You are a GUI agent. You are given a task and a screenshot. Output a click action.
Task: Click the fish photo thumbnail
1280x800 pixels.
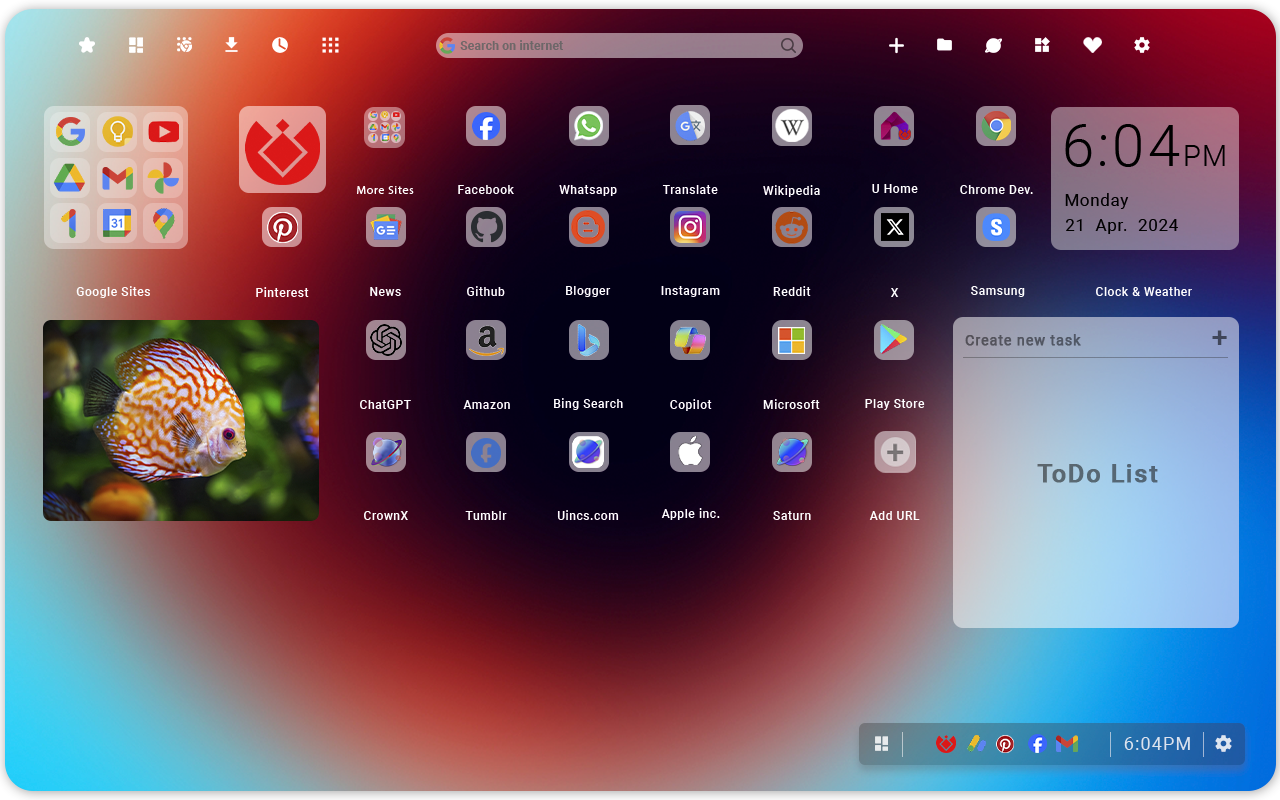(x=180, y=420)
